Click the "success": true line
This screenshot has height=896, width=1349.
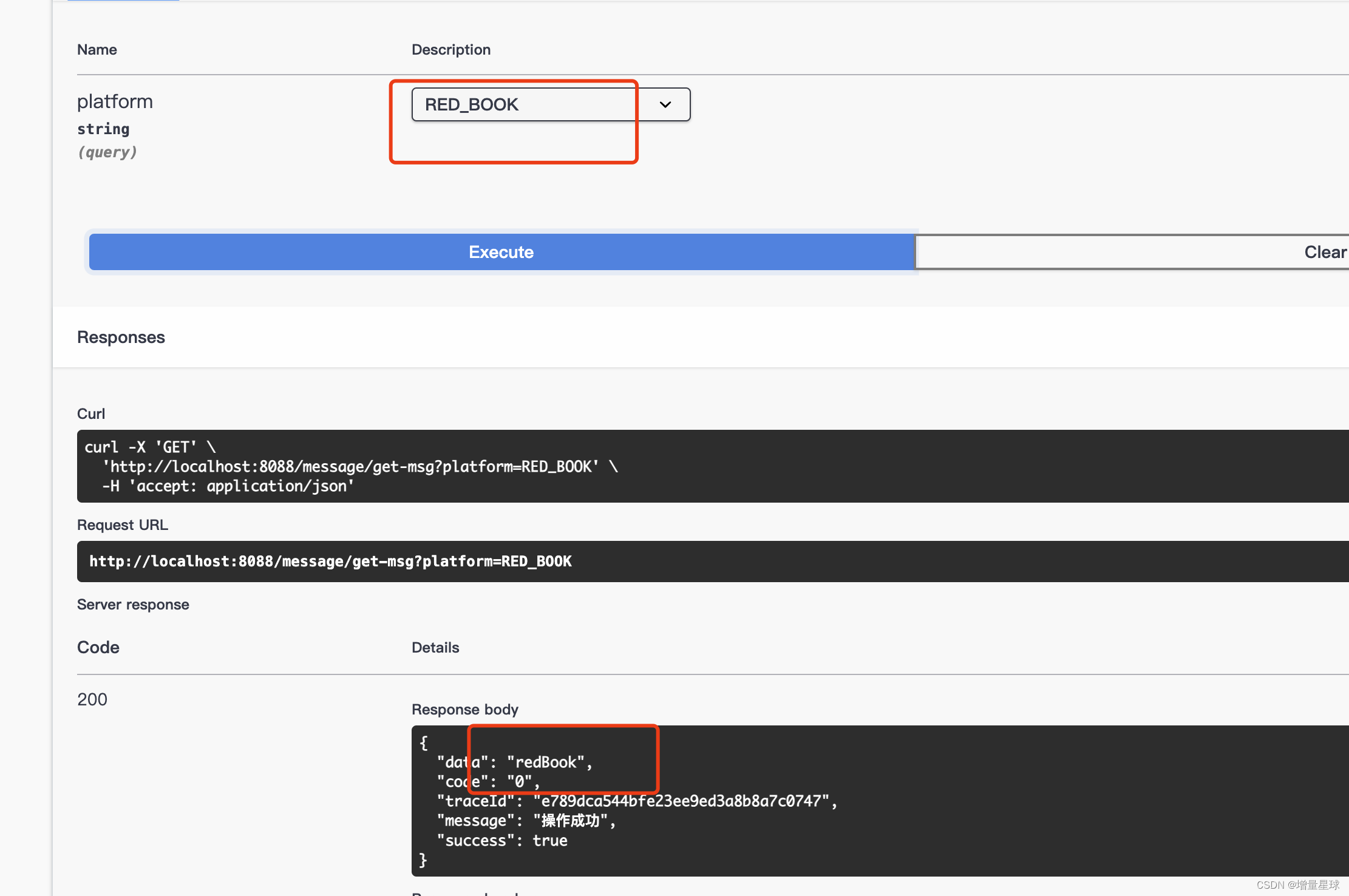(x=502, y=841)
